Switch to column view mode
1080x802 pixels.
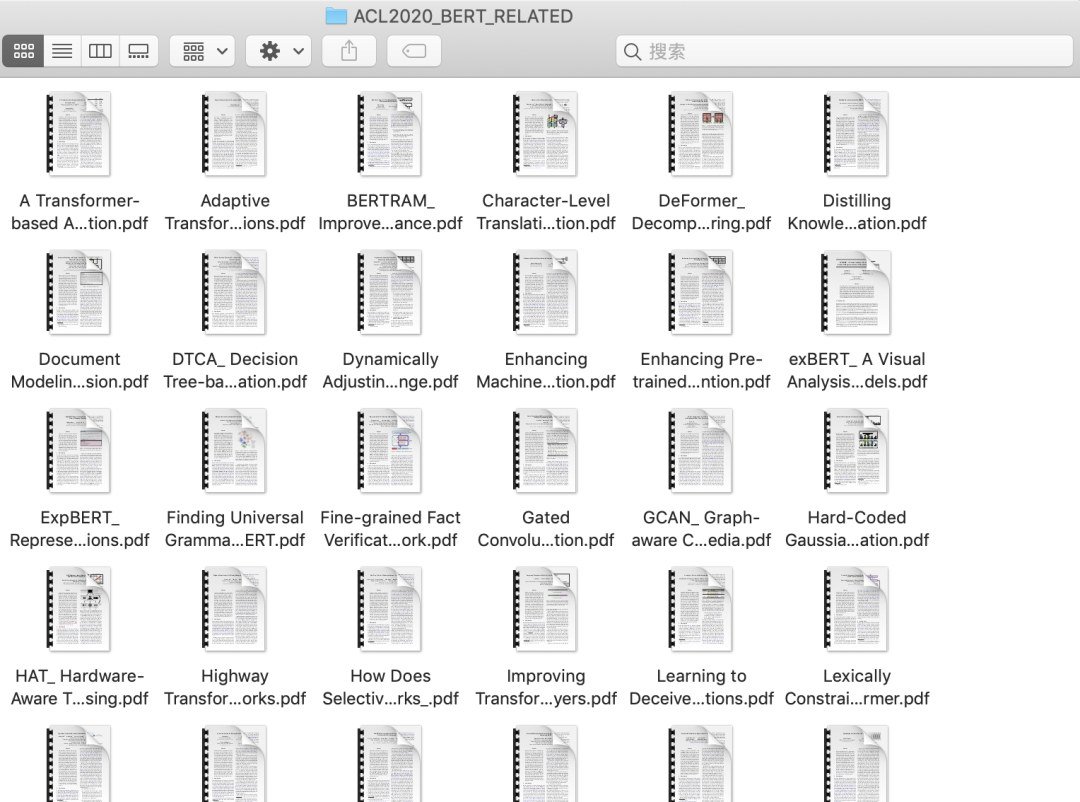coord(100,51)
